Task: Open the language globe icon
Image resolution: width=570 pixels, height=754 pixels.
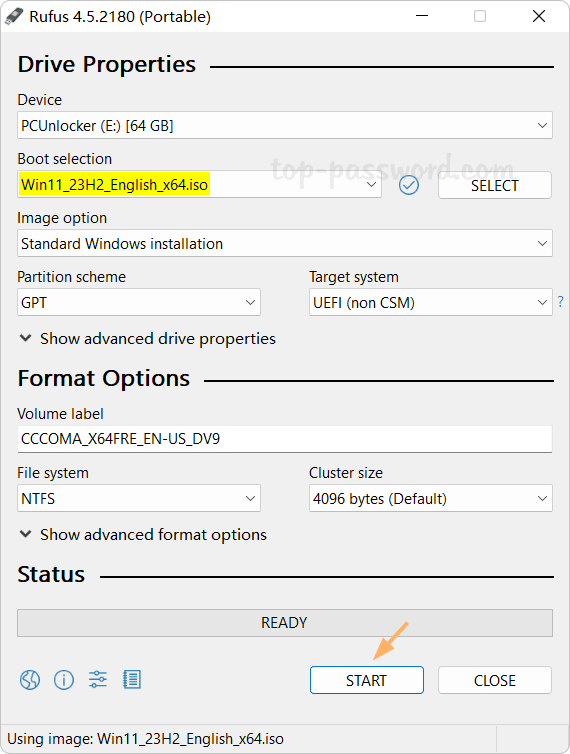Action: tap(30, 679)
